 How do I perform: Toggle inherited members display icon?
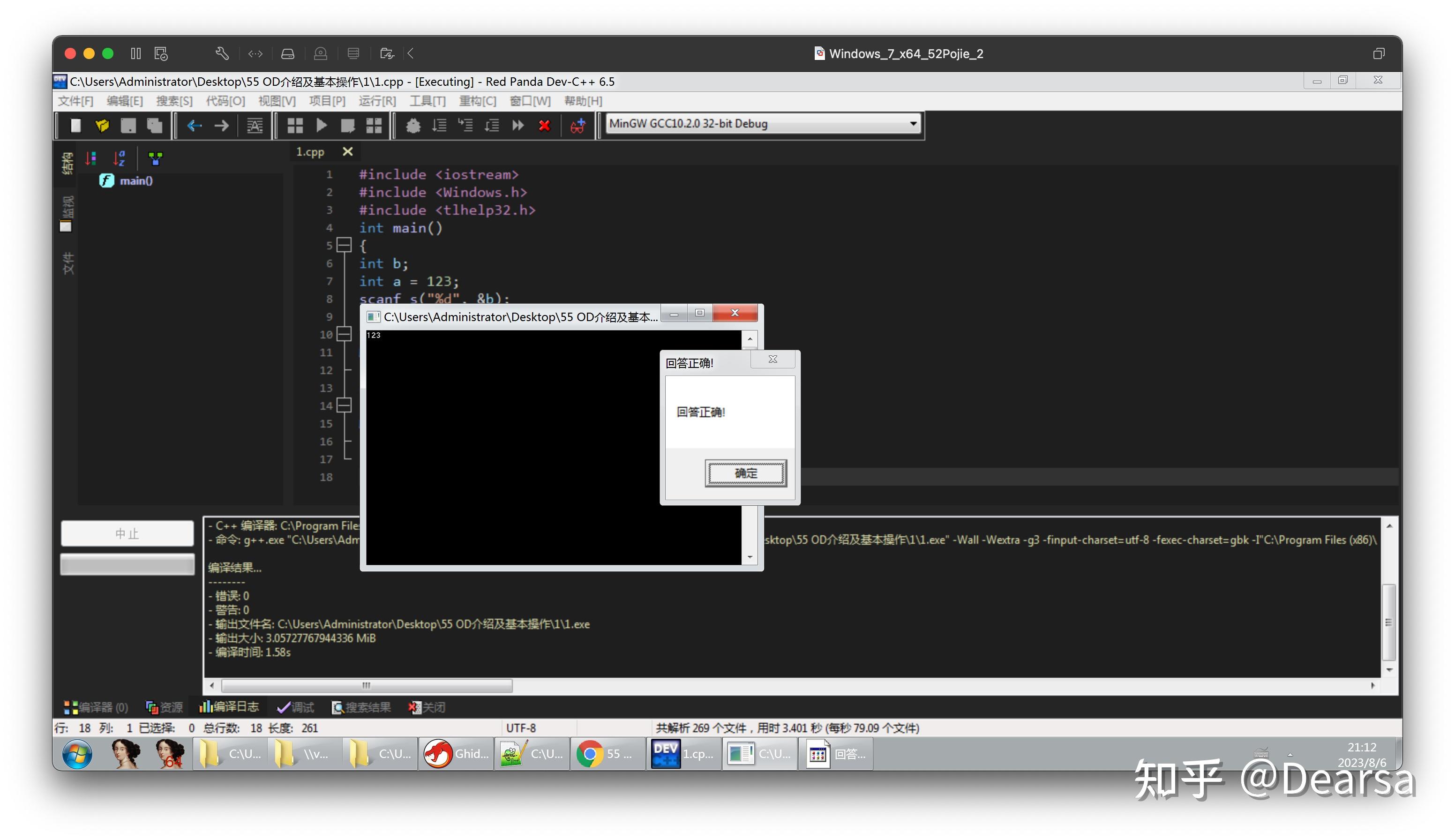tap(155, 157)
